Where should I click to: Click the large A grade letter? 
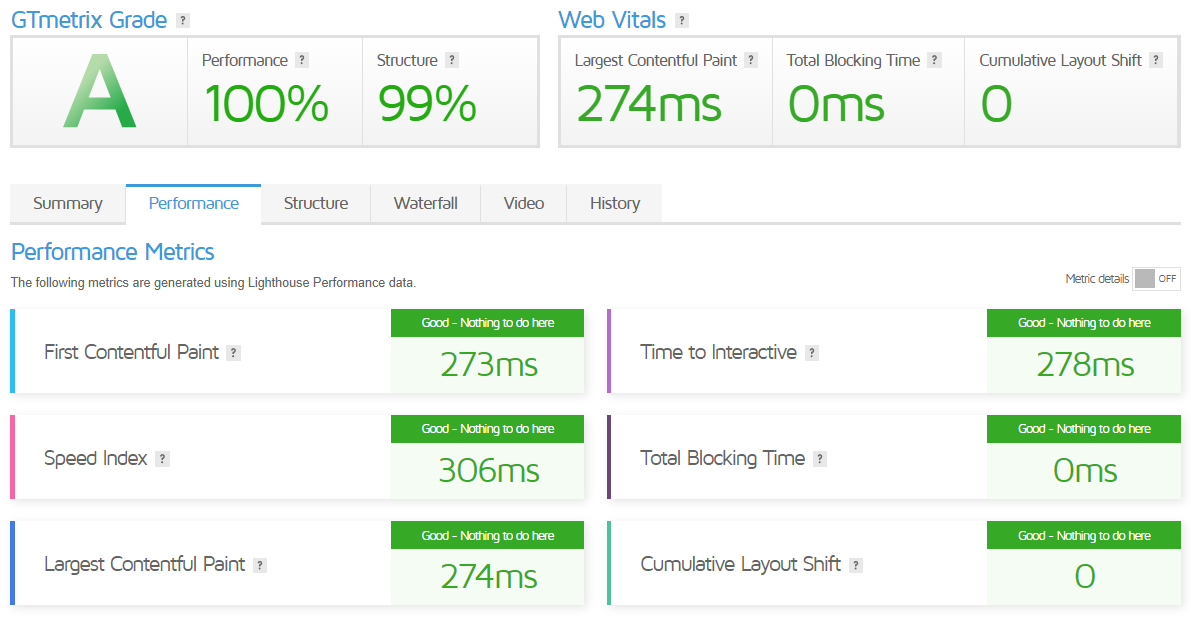point(100,90)
